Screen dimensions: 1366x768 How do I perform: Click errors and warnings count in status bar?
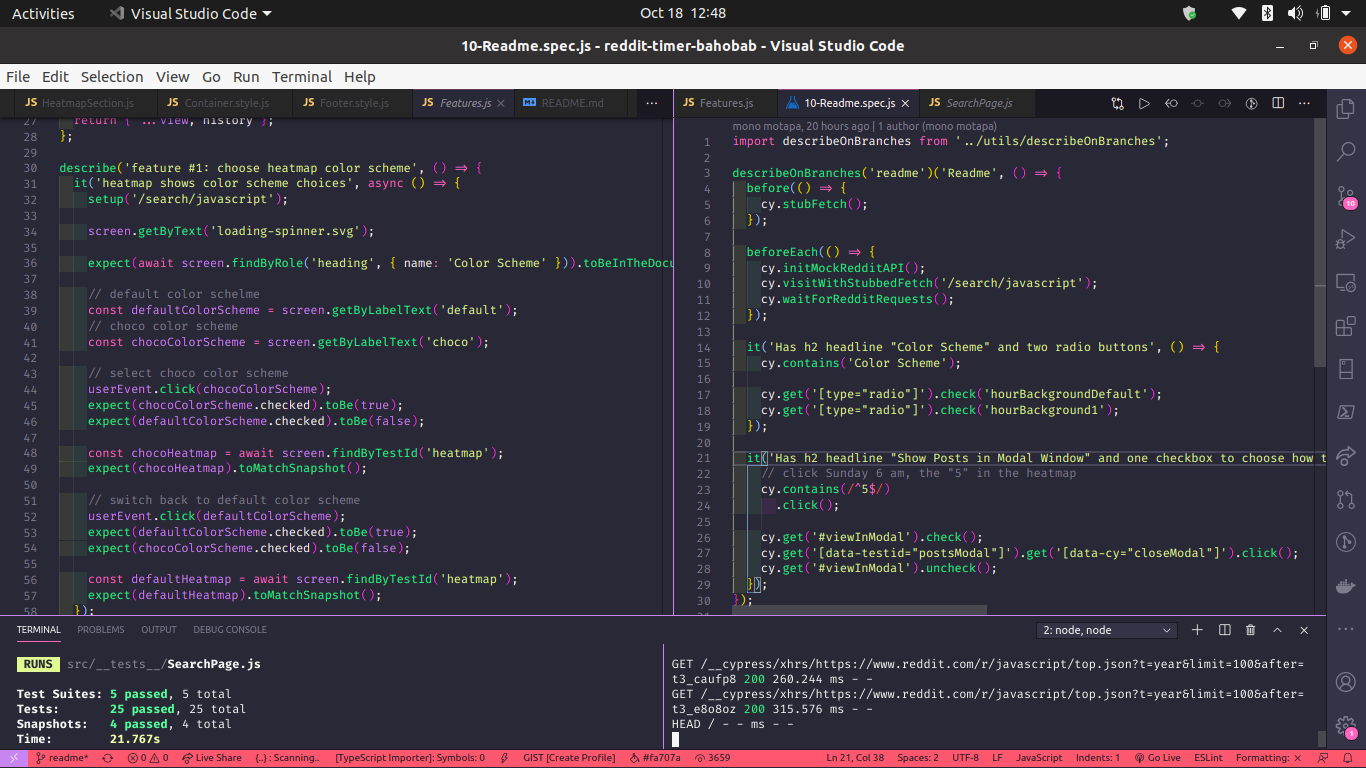146,758
